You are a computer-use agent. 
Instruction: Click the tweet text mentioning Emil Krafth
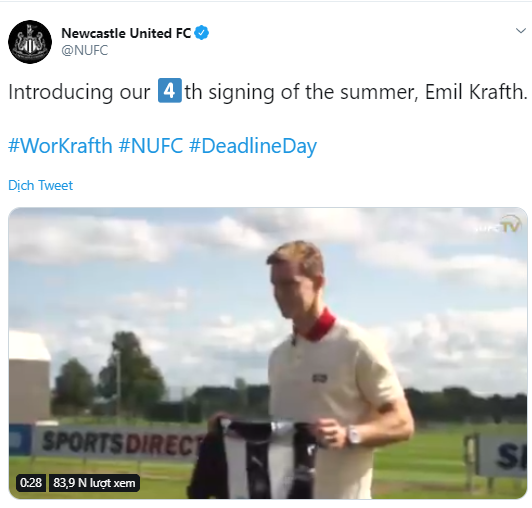[268, 92]
